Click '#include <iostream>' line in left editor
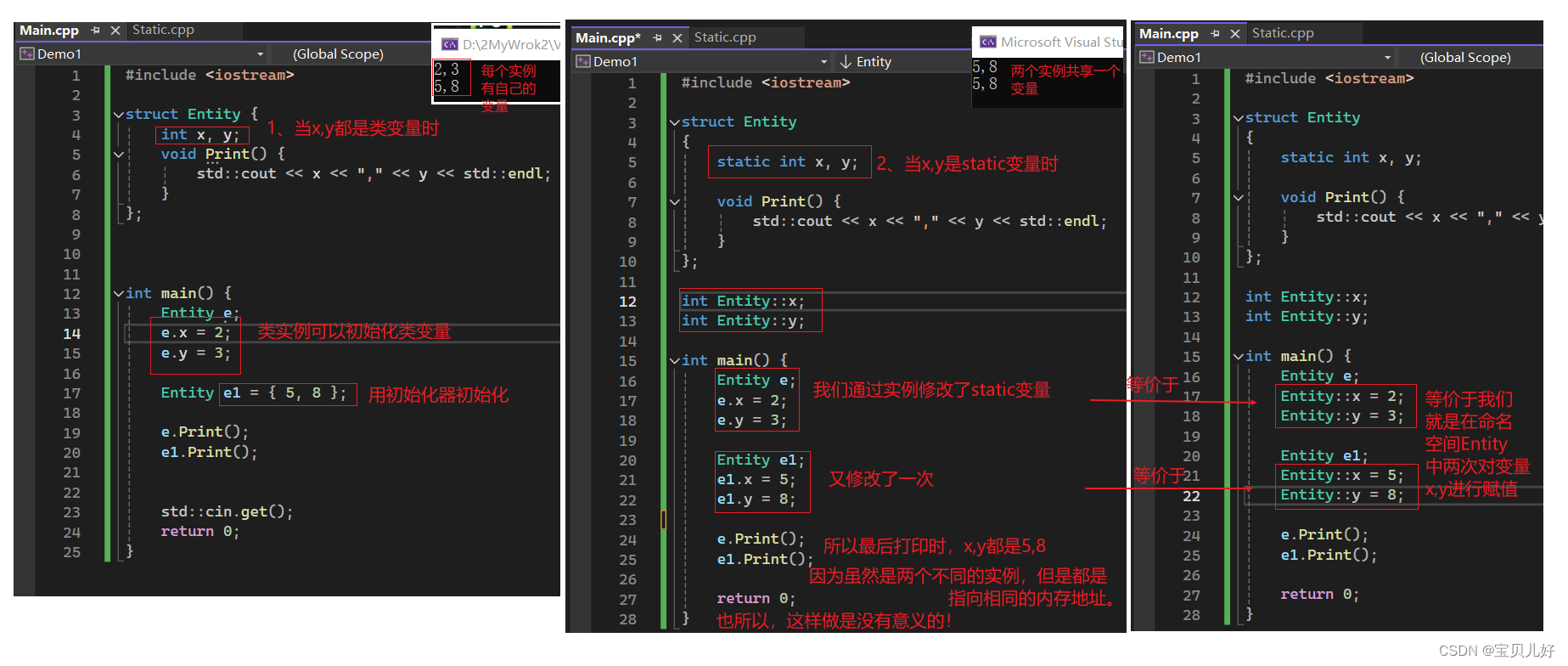This screenshot has height=666, width=1568. (x=210, y=75)
